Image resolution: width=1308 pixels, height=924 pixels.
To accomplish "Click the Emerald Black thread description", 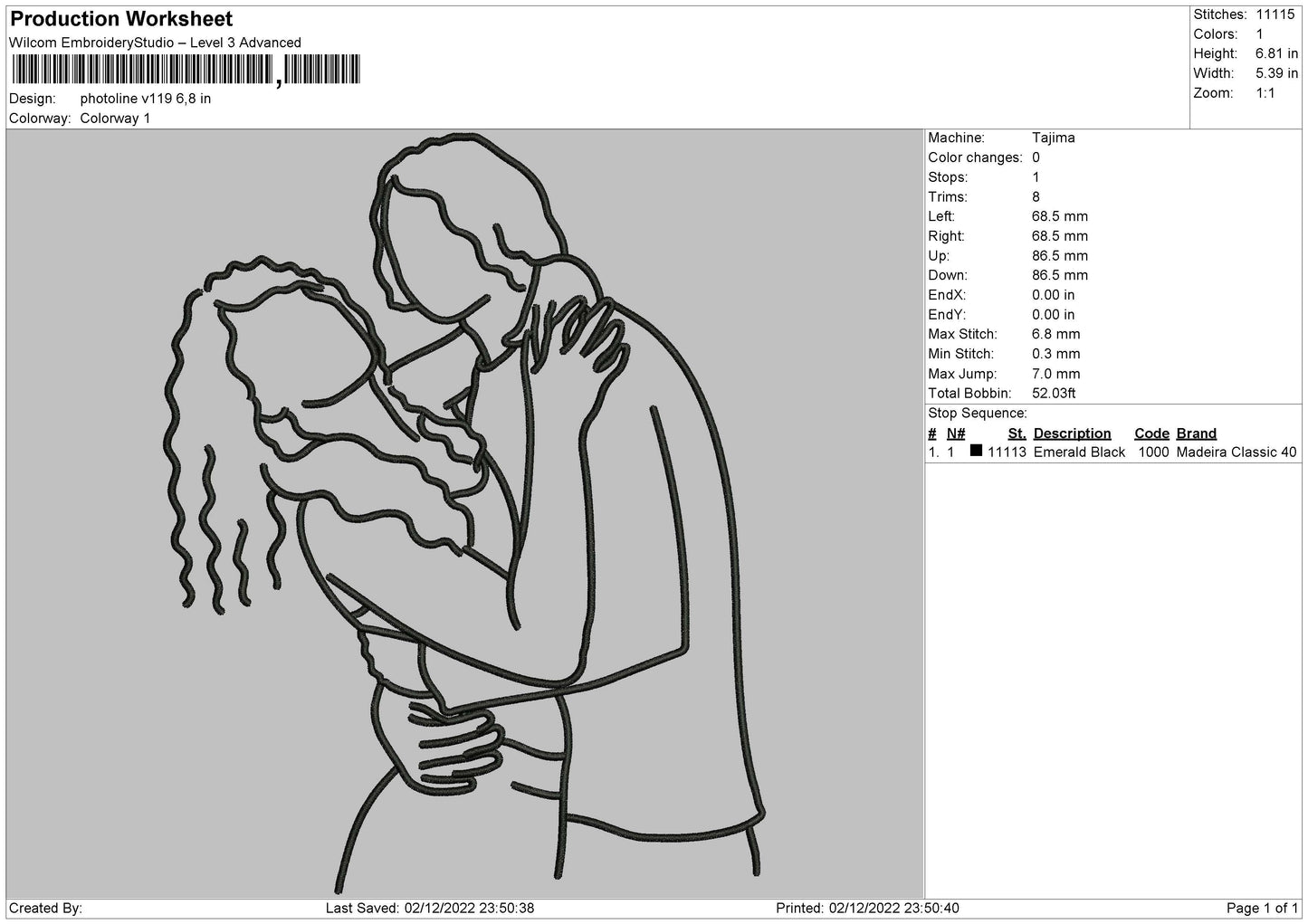I will (1079, 452).
